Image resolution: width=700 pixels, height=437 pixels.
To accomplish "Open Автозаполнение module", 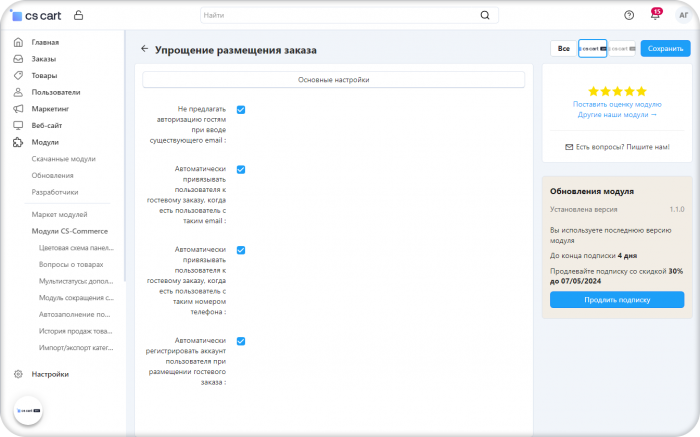I will point(74,315).
